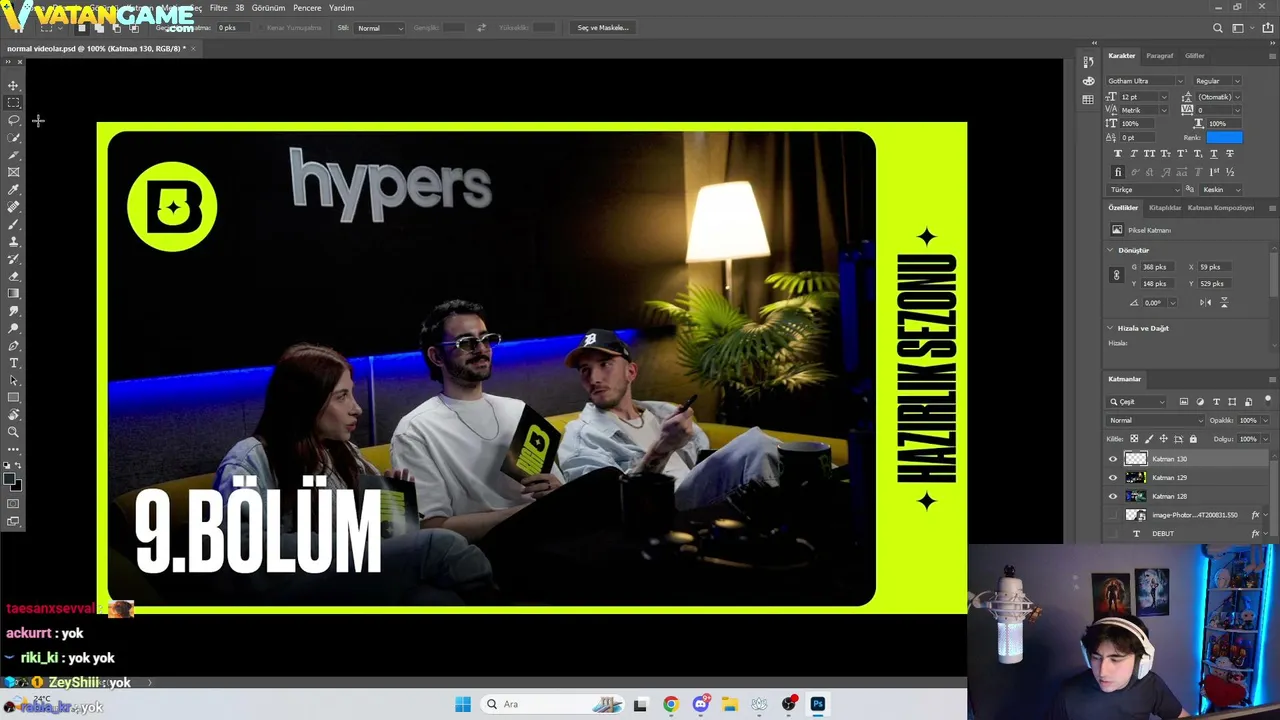The height and width of the screenshot is (720, 1280).
Task: Open the Photoshop search icon
Action: pyautogui.click(x=1217, y=28)
